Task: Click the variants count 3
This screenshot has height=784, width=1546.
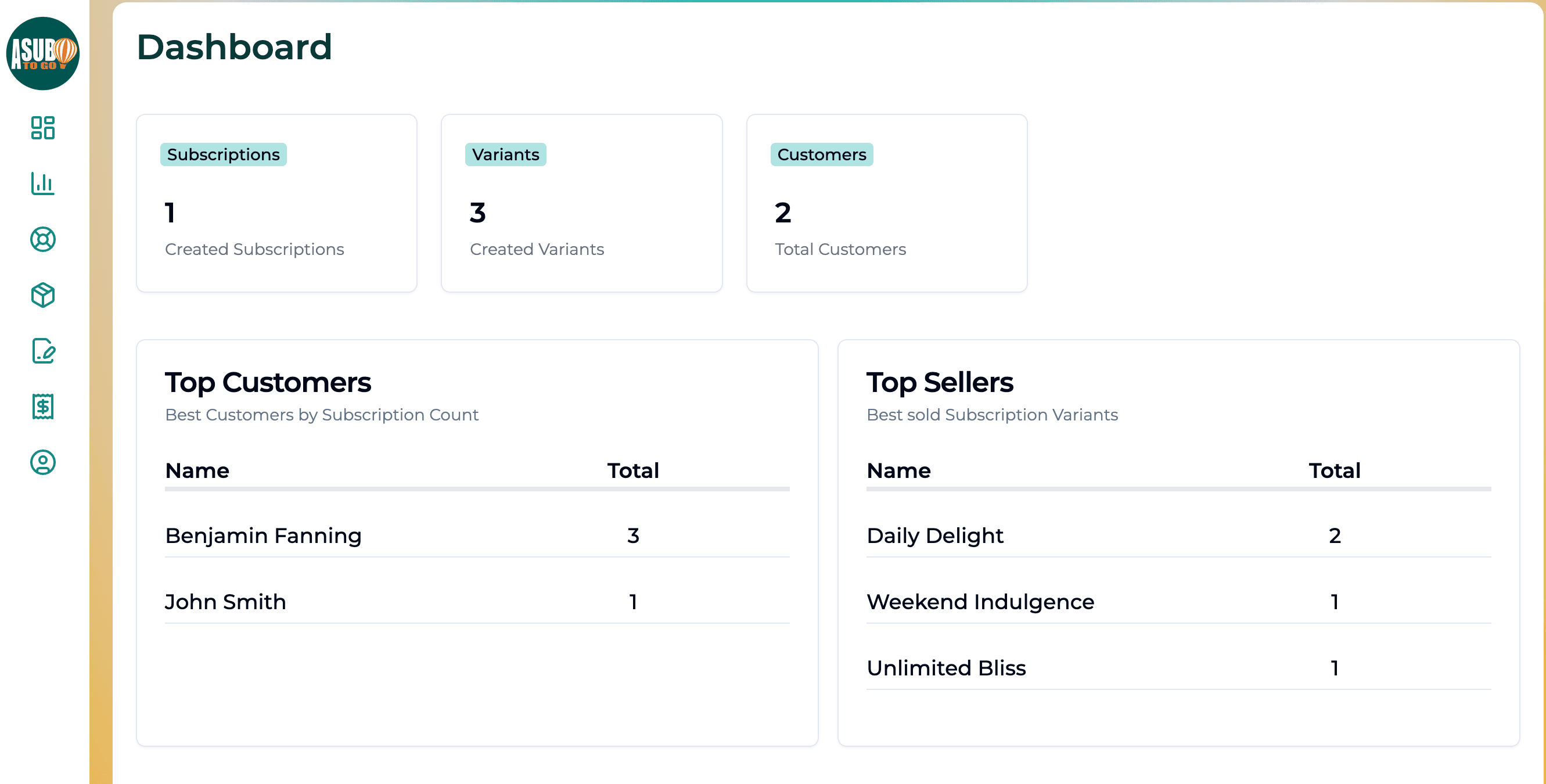Action: pos(478,213)
